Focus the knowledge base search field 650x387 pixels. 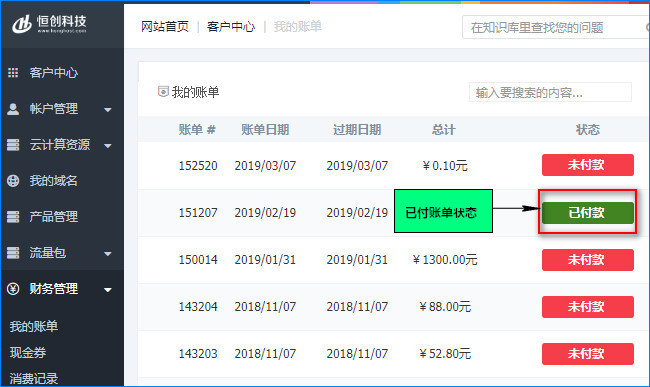(555, 27)
